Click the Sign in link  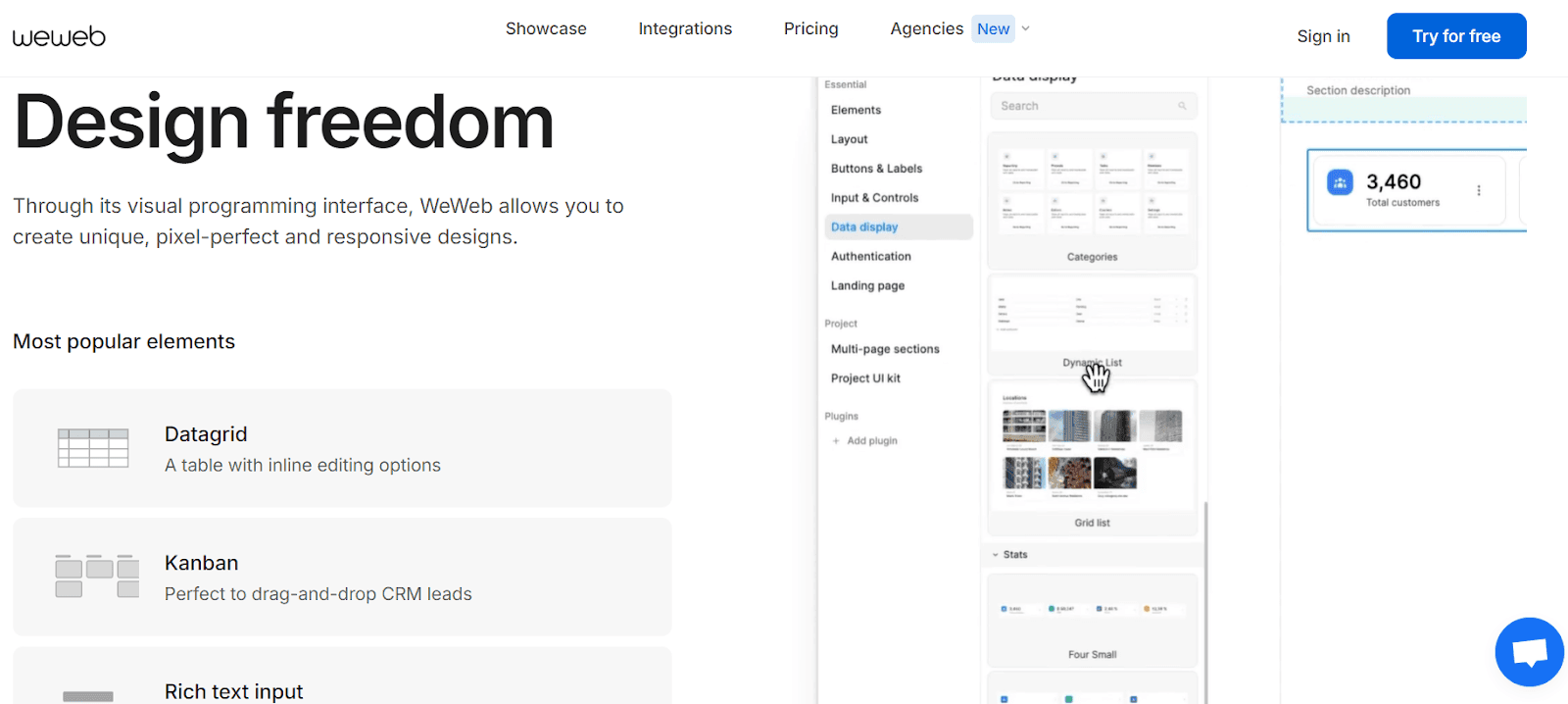click(1323, 36)
